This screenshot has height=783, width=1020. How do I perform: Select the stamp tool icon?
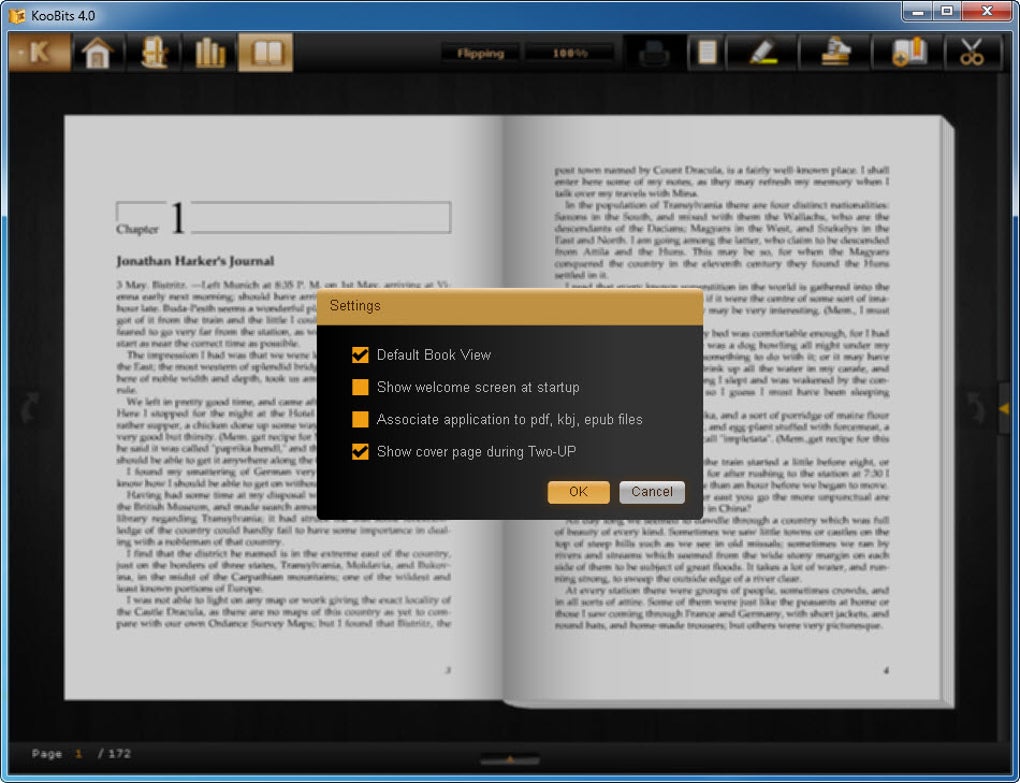[835, 53]
